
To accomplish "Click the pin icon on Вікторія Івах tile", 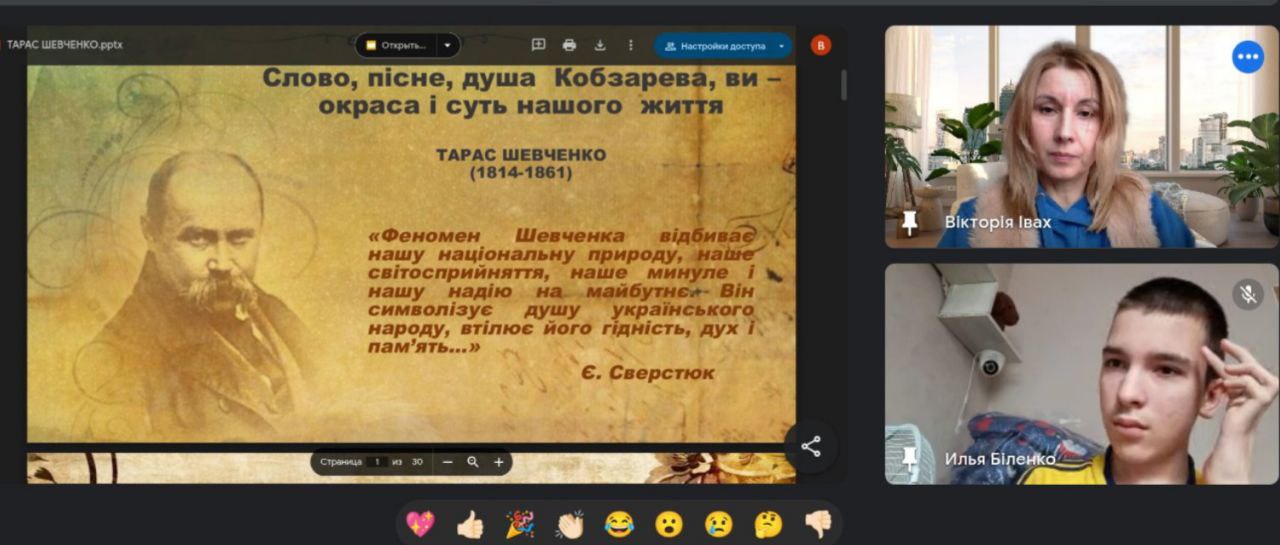I will (x=909, y=222).
